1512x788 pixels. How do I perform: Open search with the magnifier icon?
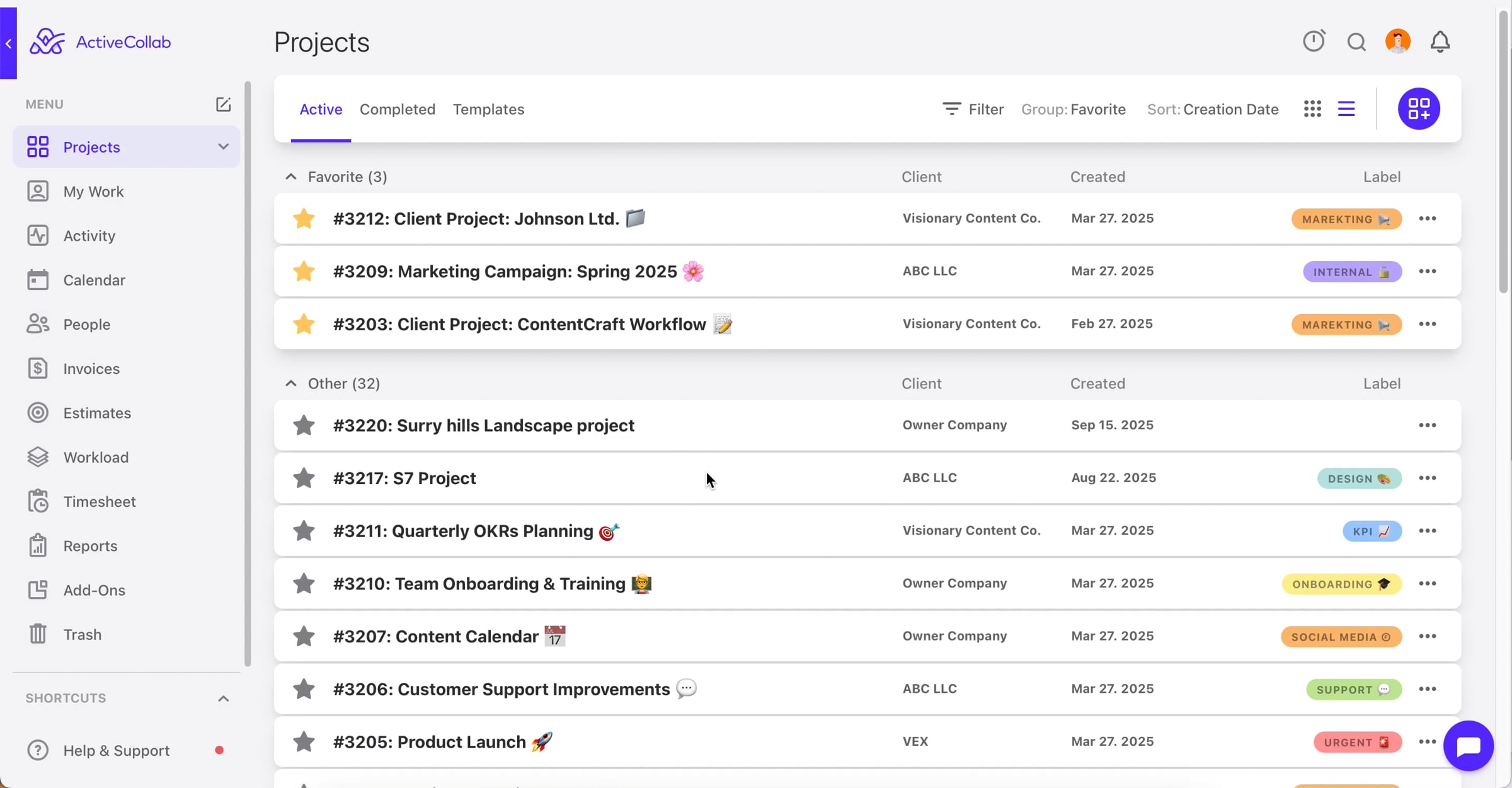[1356, 42]
